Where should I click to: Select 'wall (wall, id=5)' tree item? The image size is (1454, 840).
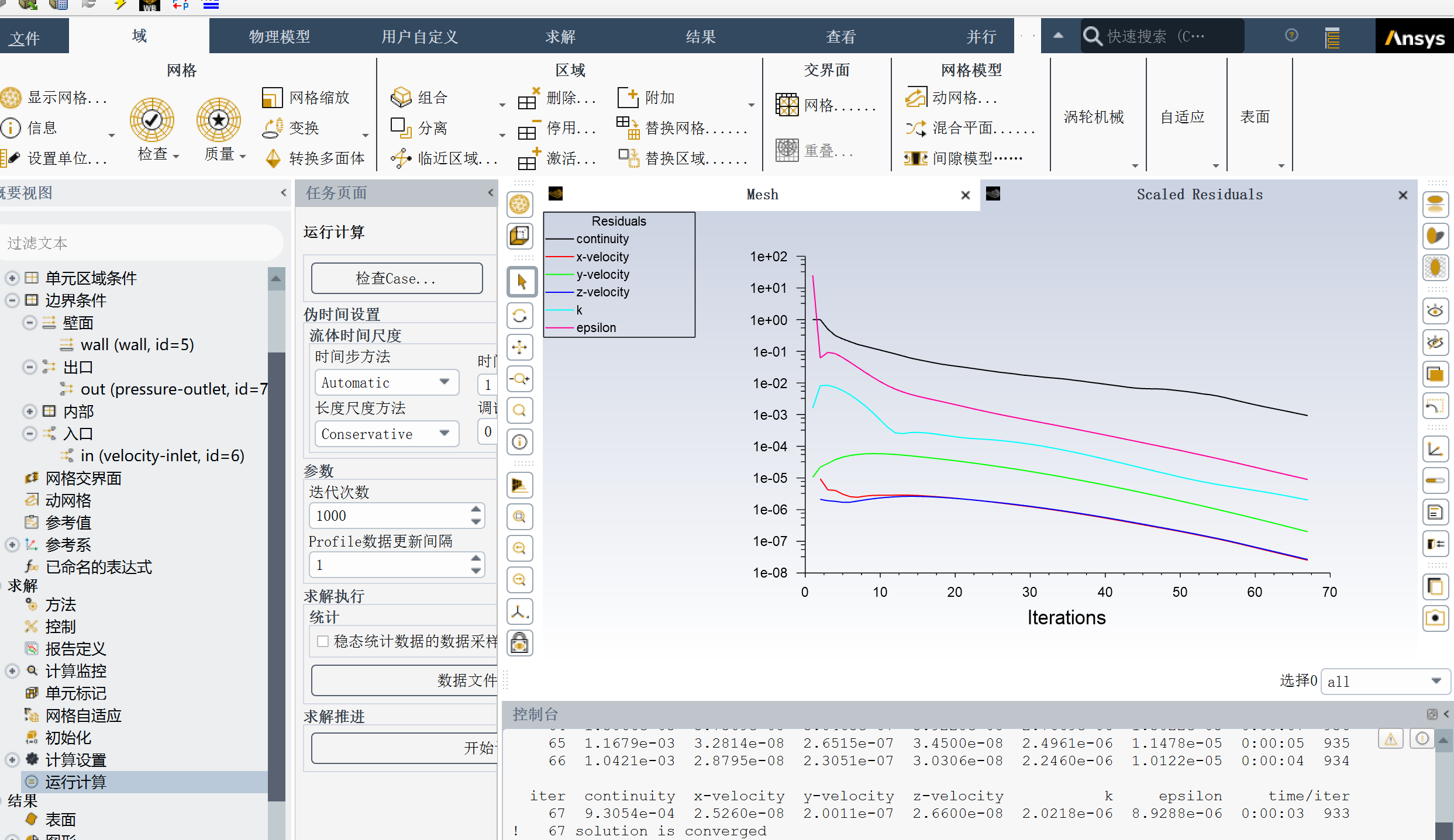point(137,345)
